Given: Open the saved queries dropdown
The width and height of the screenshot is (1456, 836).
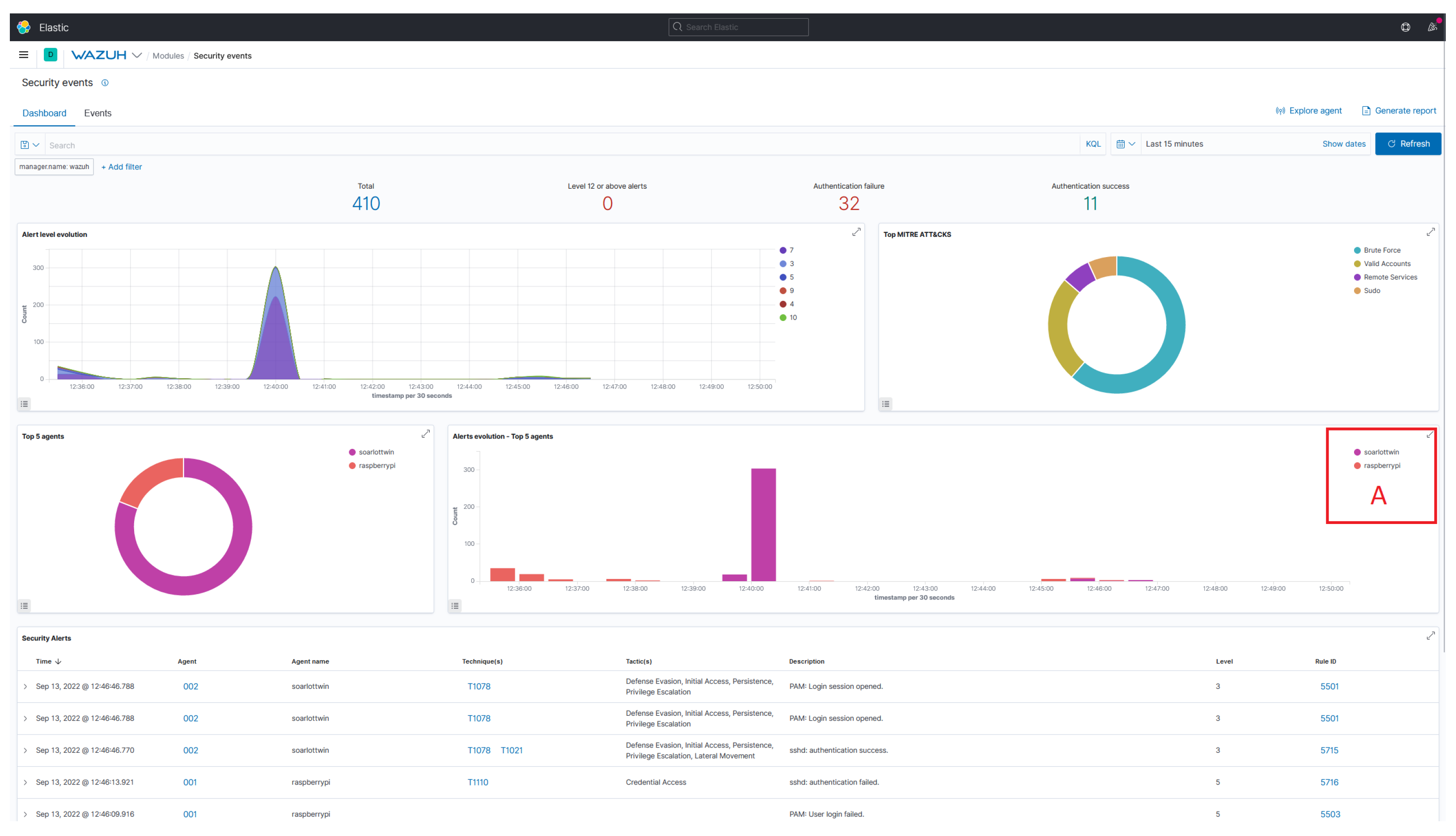Looking at the screenshot, I should point(30,145).
